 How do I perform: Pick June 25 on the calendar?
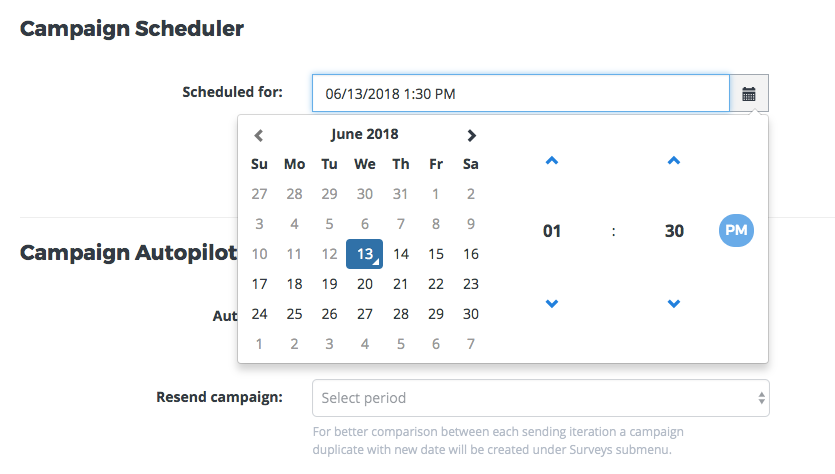click(x=294, y=314)
